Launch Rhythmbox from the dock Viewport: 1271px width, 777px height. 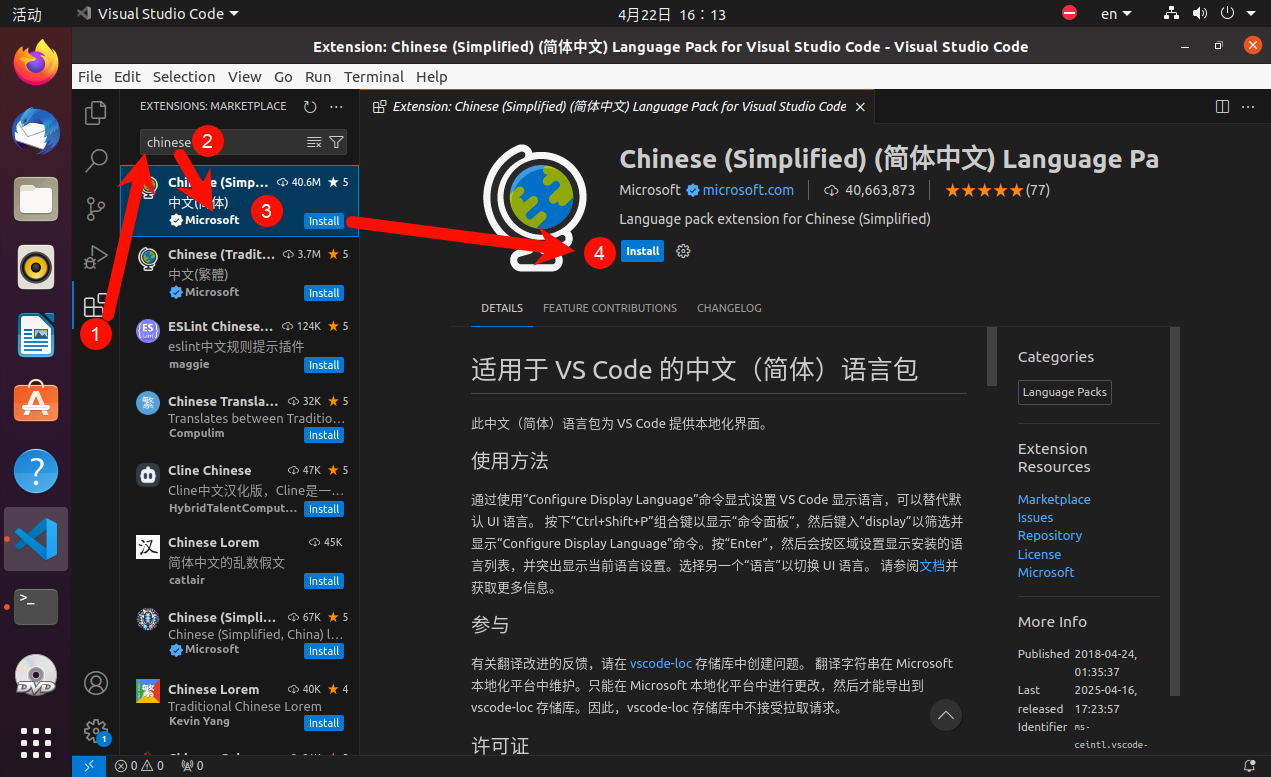click(x=36, y=267)
